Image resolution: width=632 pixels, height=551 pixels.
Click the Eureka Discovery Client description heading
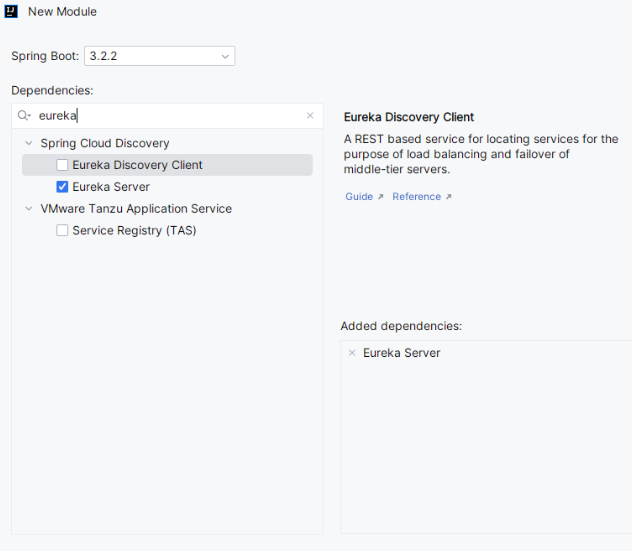tap(409, 117)
